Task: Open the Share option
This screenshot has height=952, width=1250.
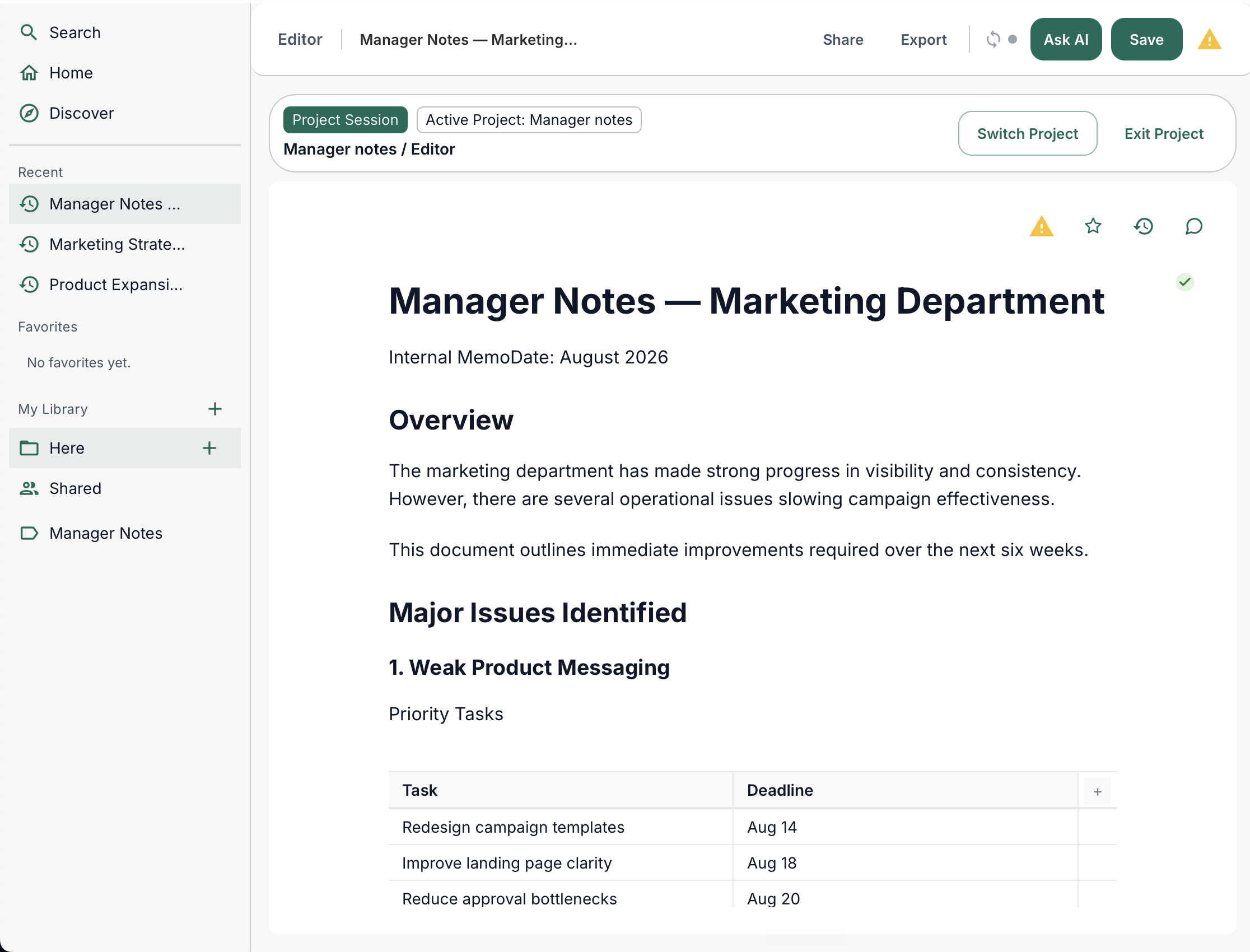Action: [x=843, y=39]
